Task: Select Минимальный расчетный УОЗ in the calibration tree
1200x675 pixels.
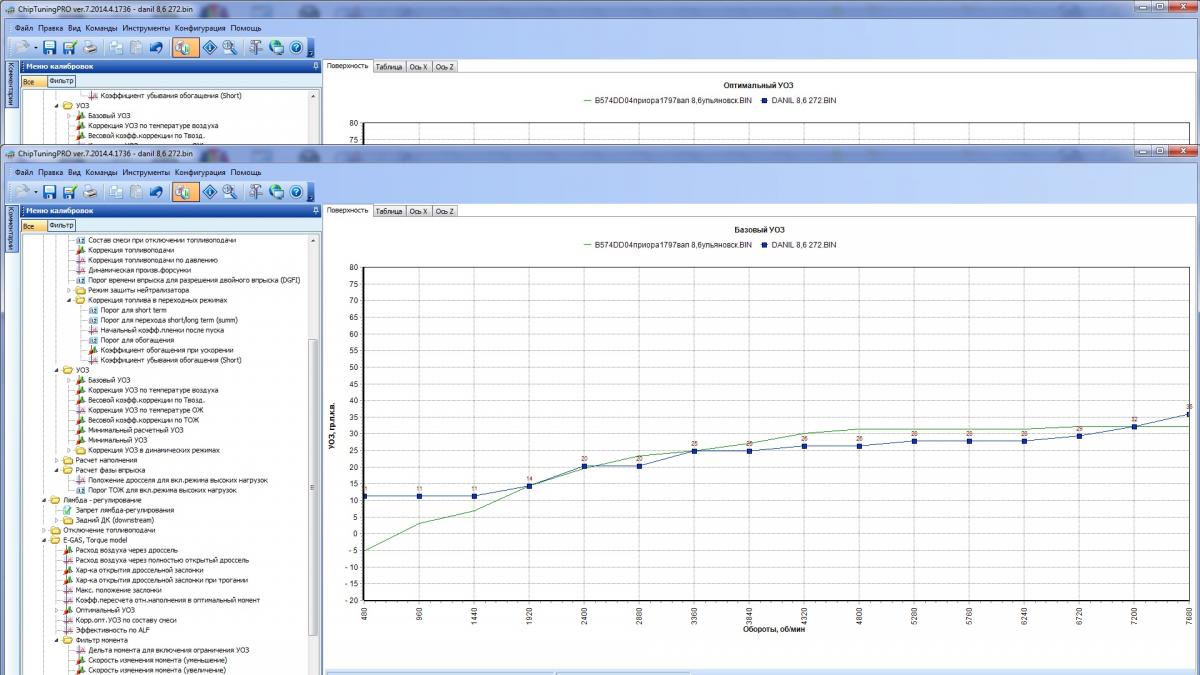Action: pos(136,430)
